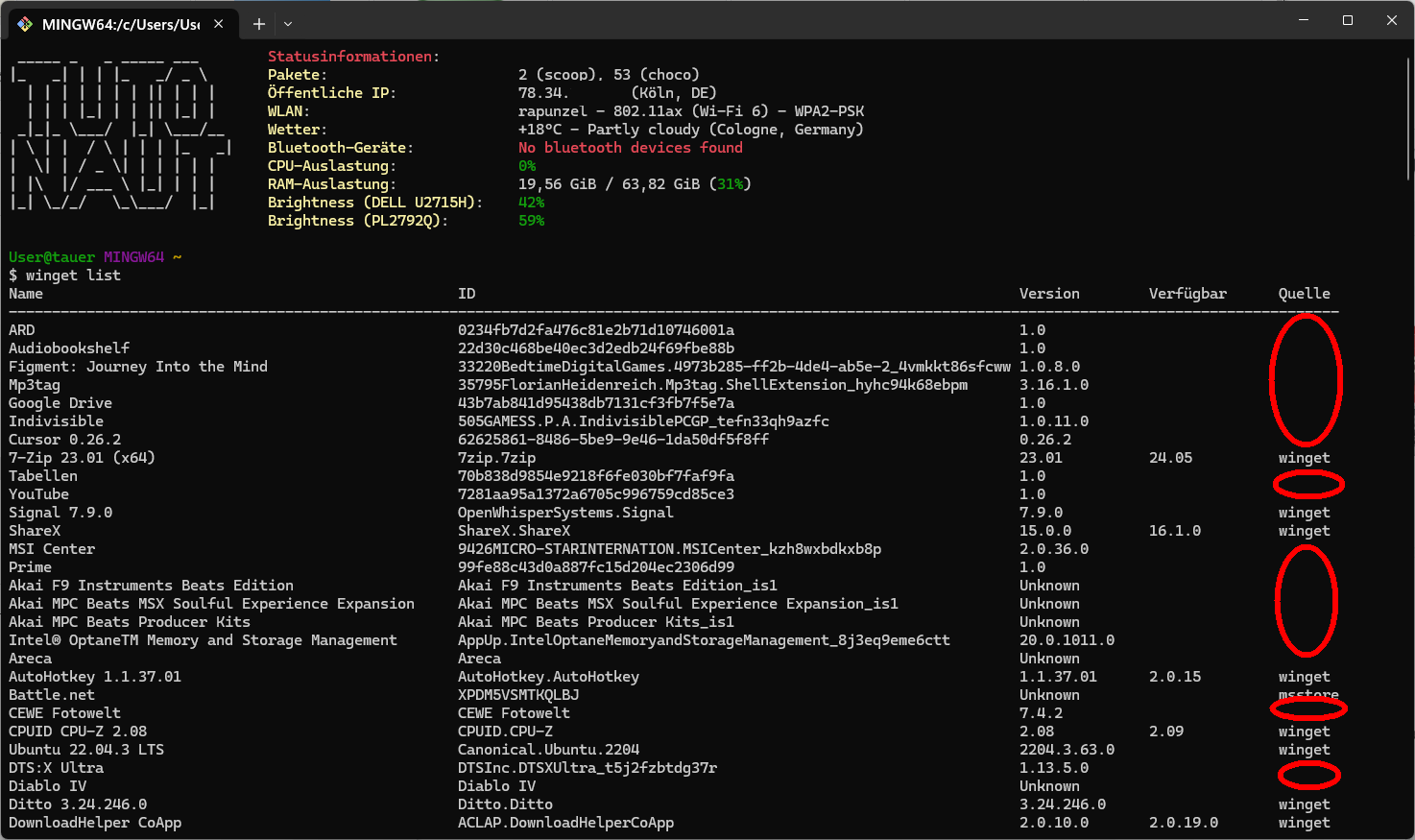This screenshot has height=840, width=1415.
Task: Click the PL2792Q brightness '59%' value
Action: coord(531,221)
